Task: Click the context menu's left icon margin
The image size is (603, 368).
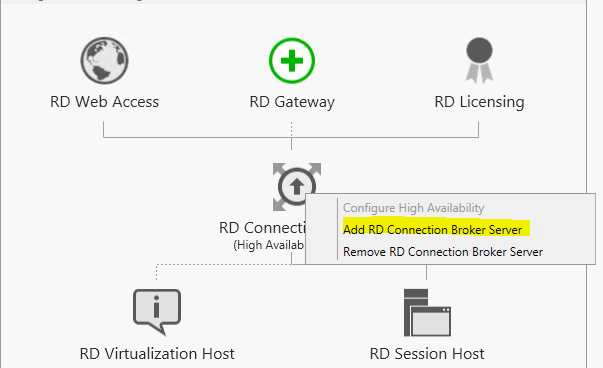Action: pyautogui.click(x=321, y=229)
